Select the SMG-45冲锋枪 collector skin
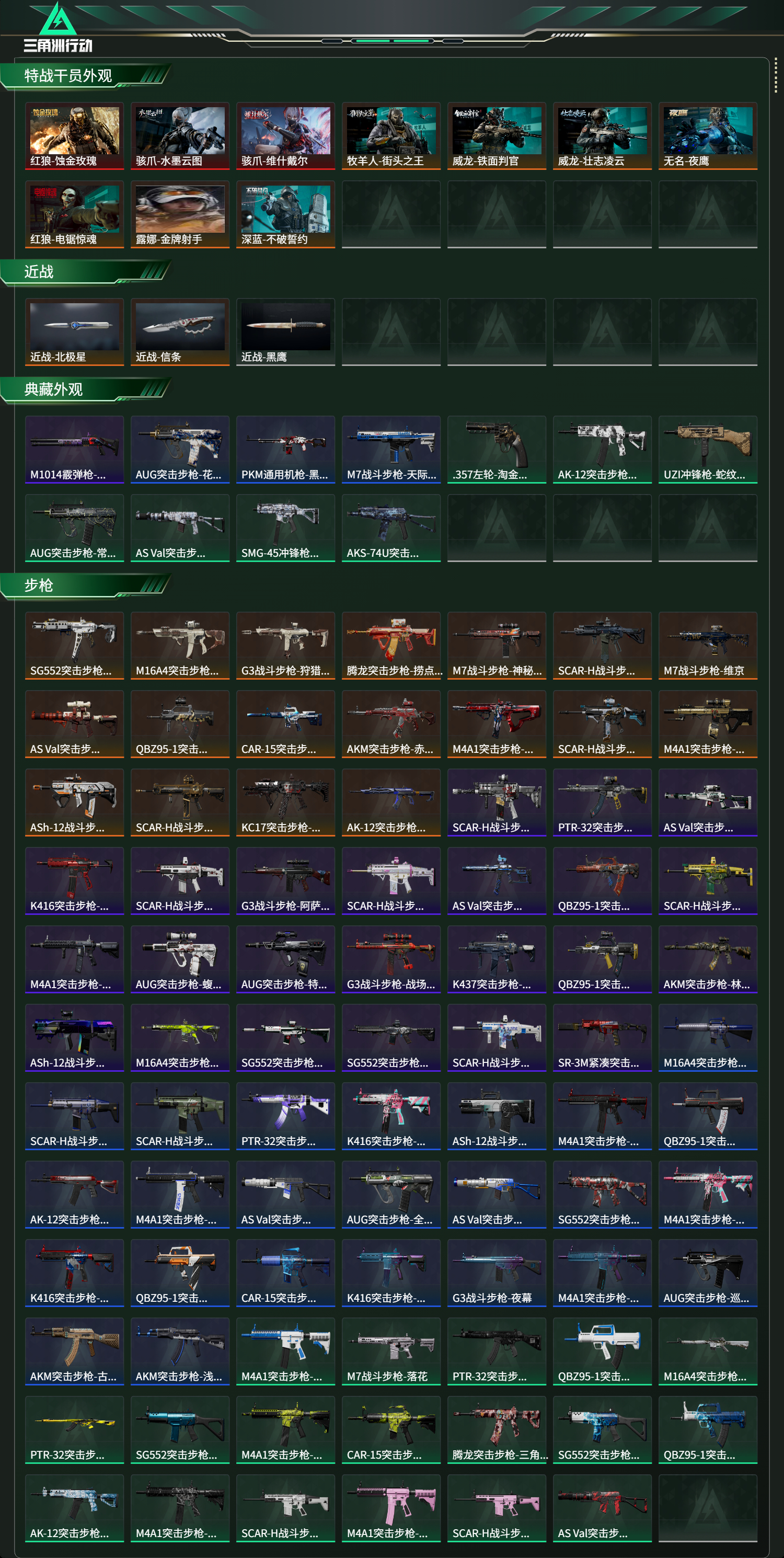The height and width of the screenshot is (1558, 784). 285,528
